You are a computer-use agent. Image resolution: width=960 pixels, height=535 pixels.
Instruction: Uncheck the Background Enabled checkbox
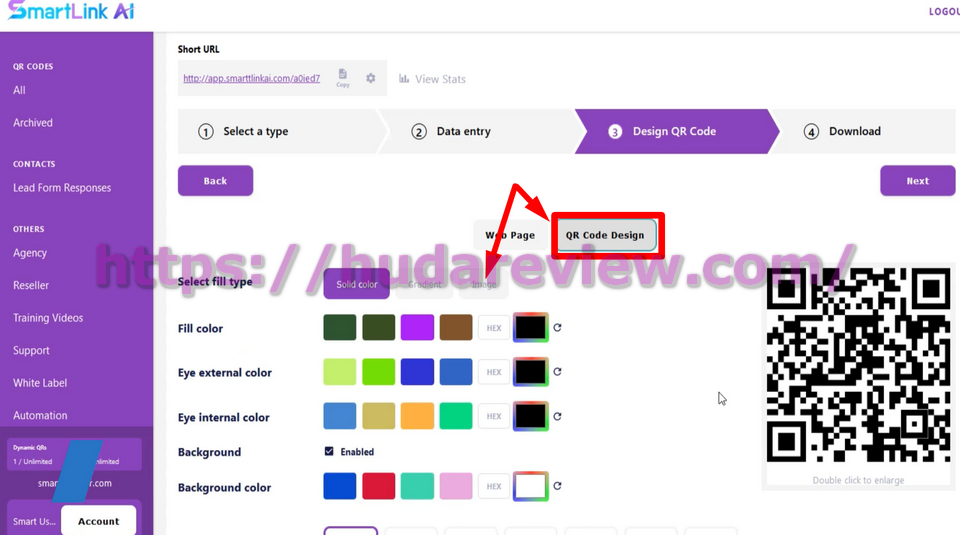329,452
